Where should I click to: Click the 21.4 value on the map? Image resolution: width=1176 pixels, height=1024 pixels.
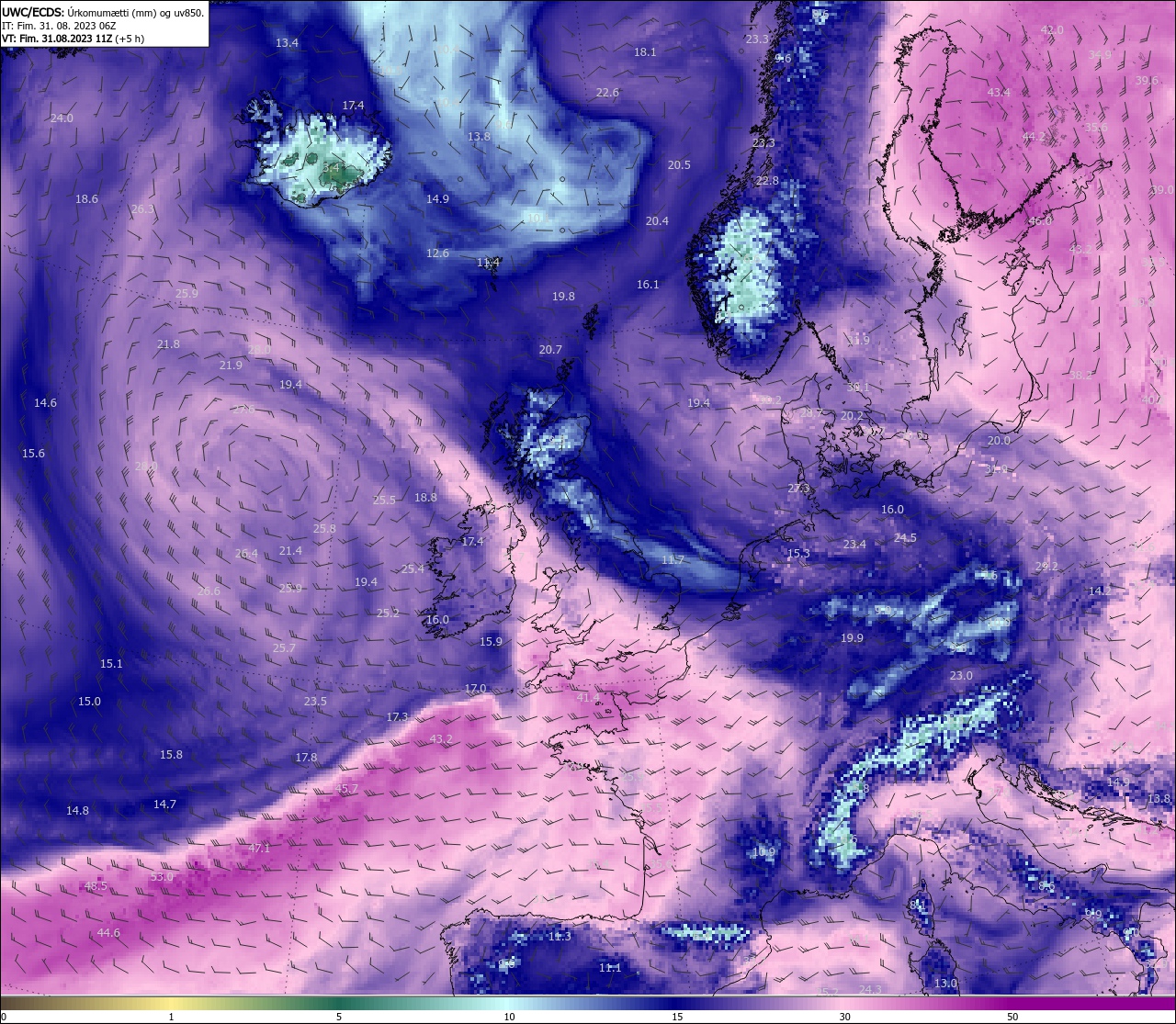tap(290, 551)
